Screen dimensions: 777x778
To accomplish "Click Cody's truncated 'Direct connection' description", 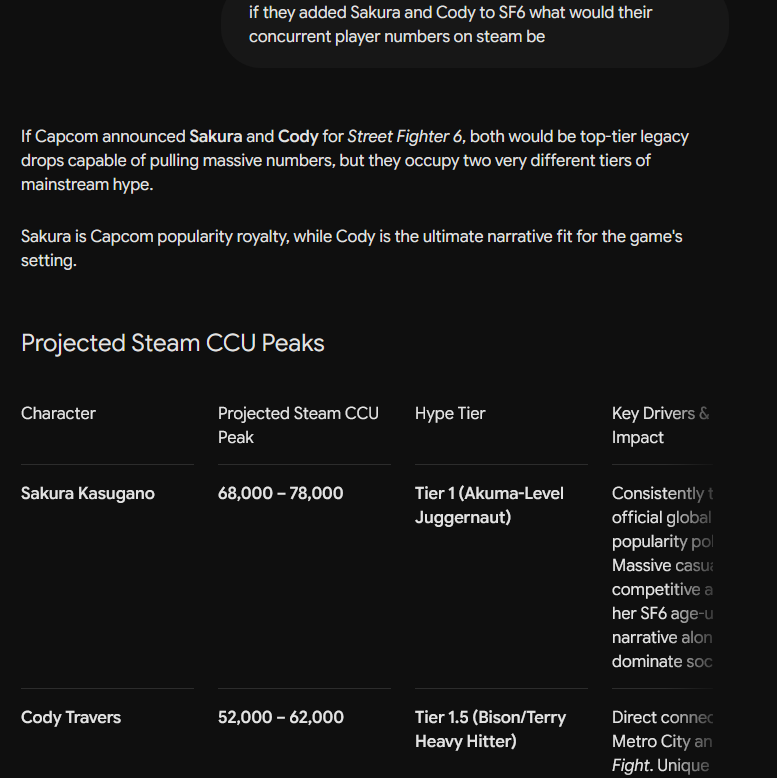I will tap(662, 741).
